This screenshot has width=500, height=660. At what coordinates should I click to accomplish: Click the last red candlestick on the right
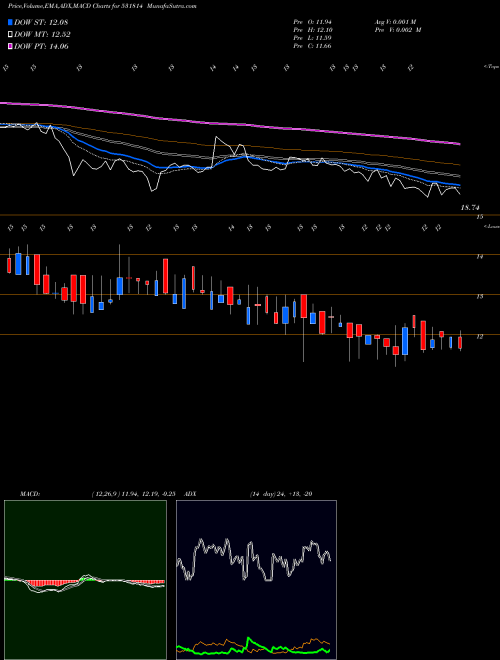pos(460,341)
